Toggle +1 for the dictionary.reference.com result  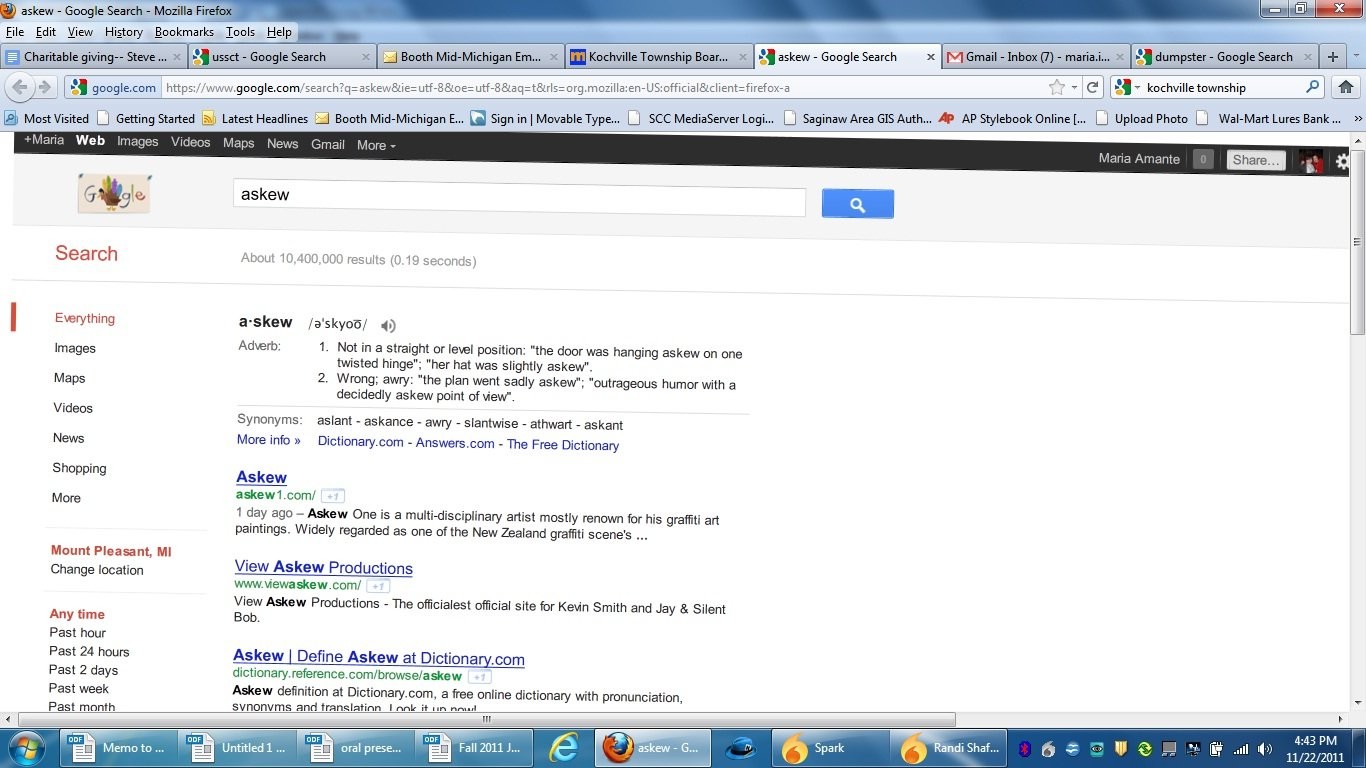[x=479, y=677]
